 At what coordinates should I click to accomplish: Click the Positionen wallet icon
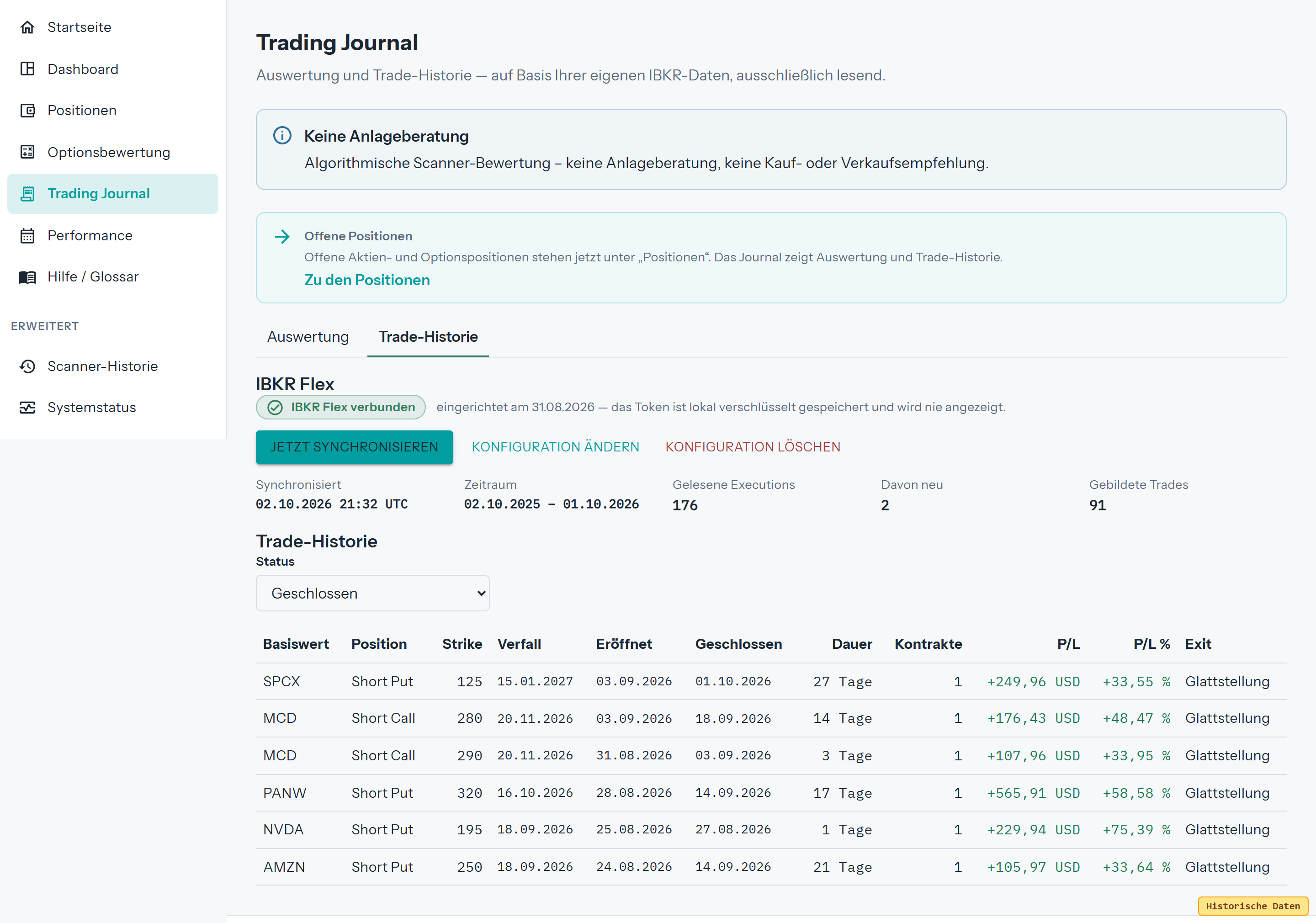27,110
